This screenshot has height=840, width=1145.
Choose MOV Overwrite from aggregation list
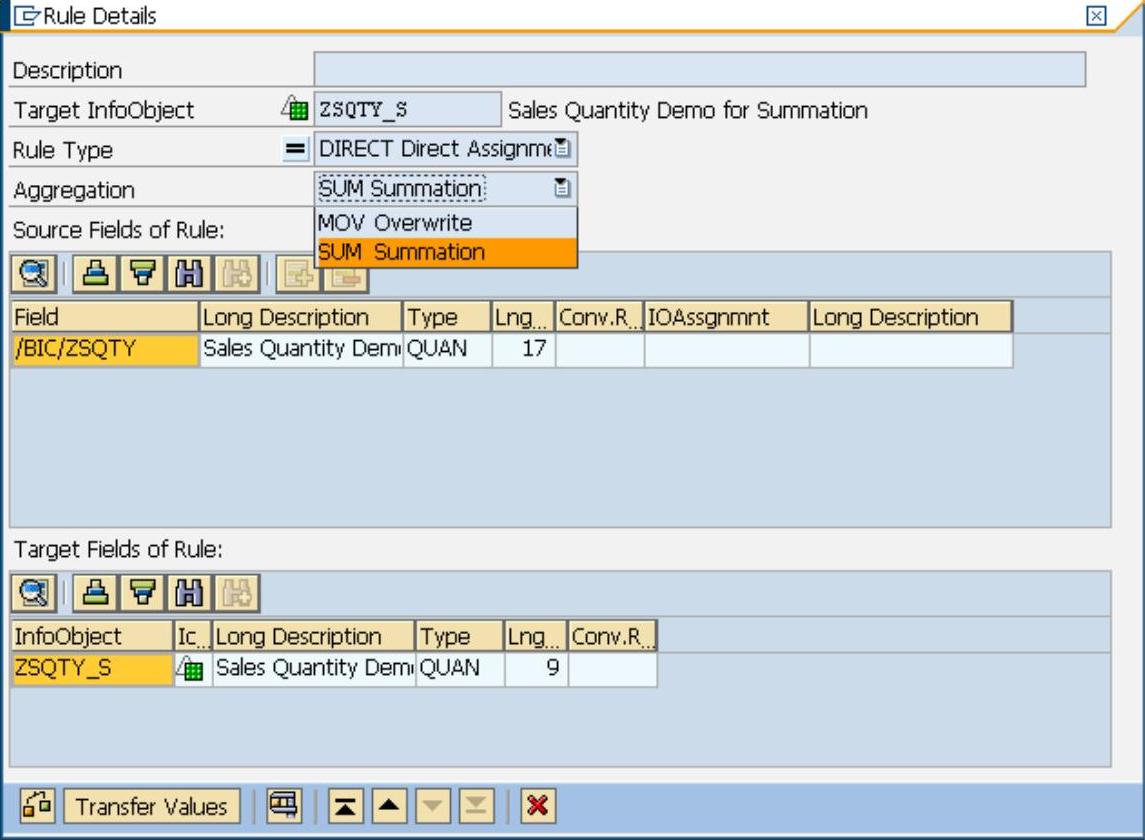click(x=445, y=223)
